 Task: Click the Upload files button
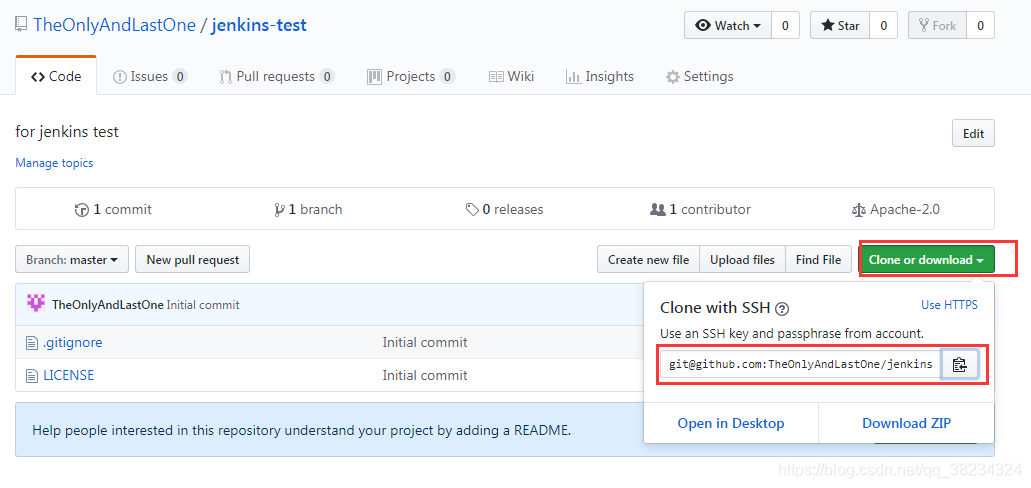tap(742, 260)
